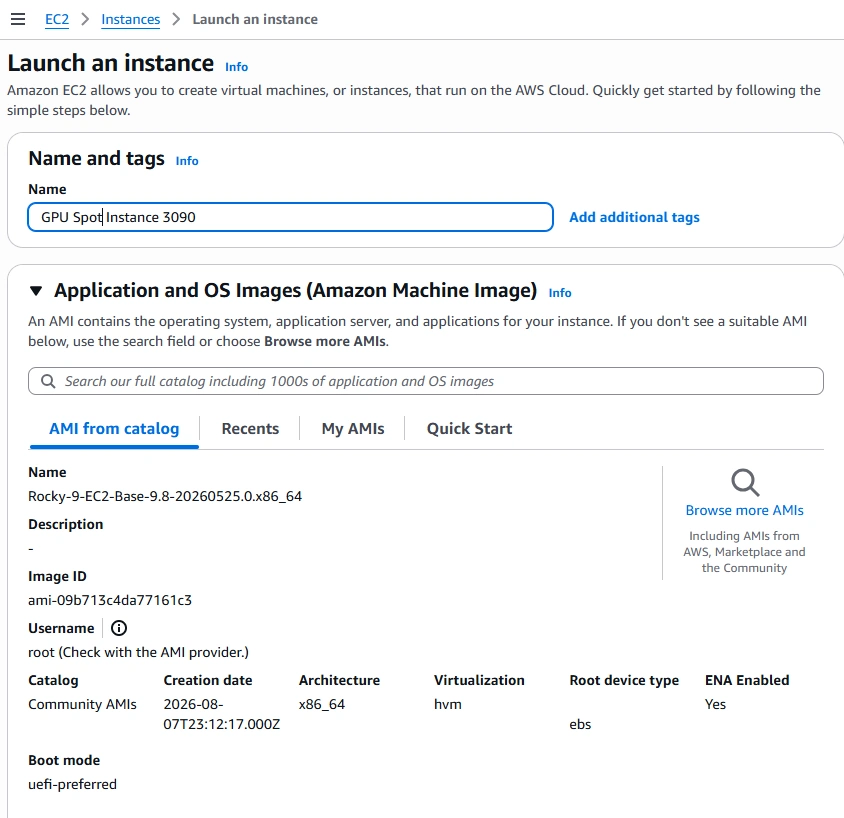Click root device type value ebs
The image size is (844, 818).
(580, 724)
